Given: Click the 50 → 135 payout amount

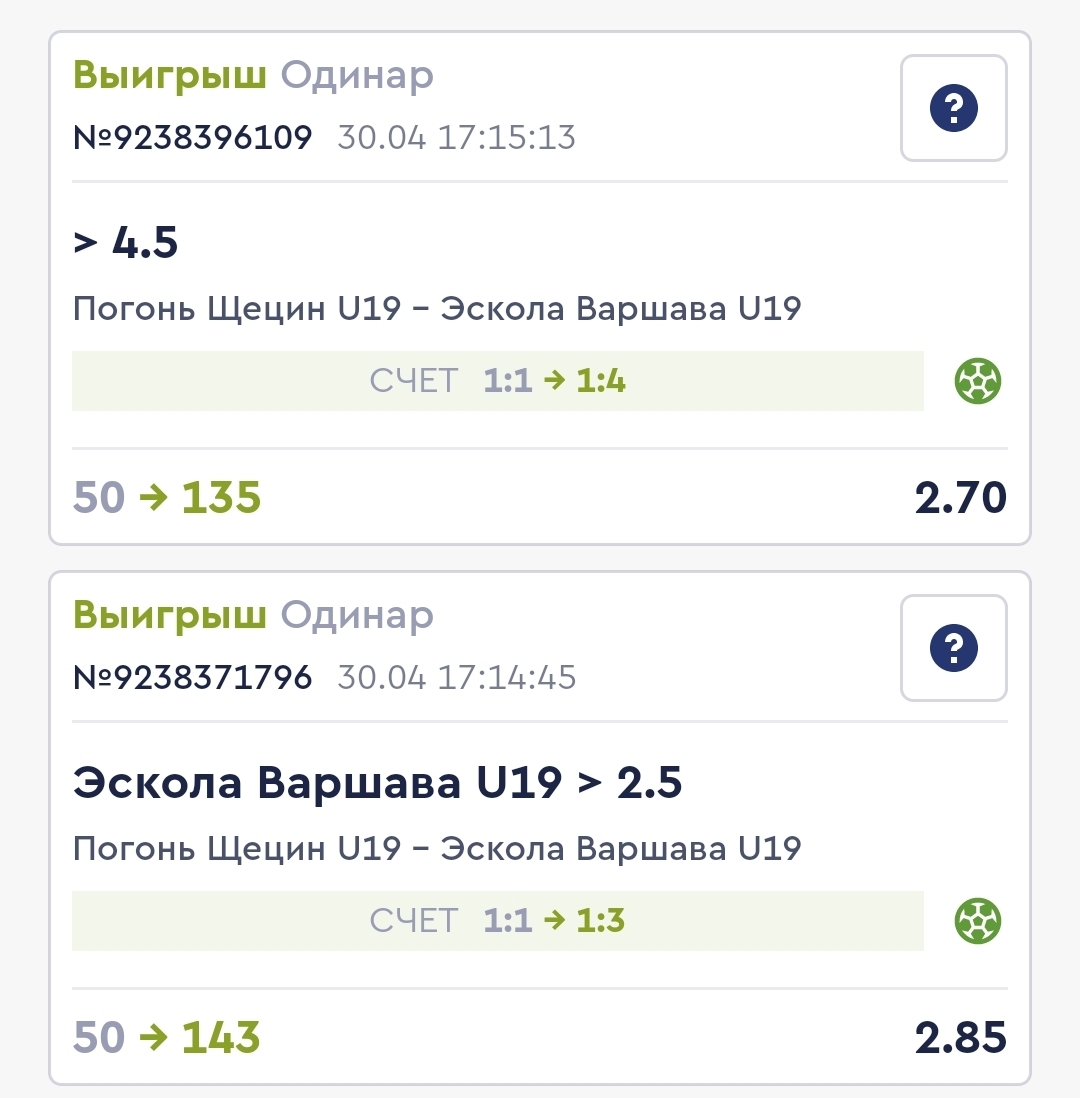Looking at the screenshot, I should pos(167,497).
